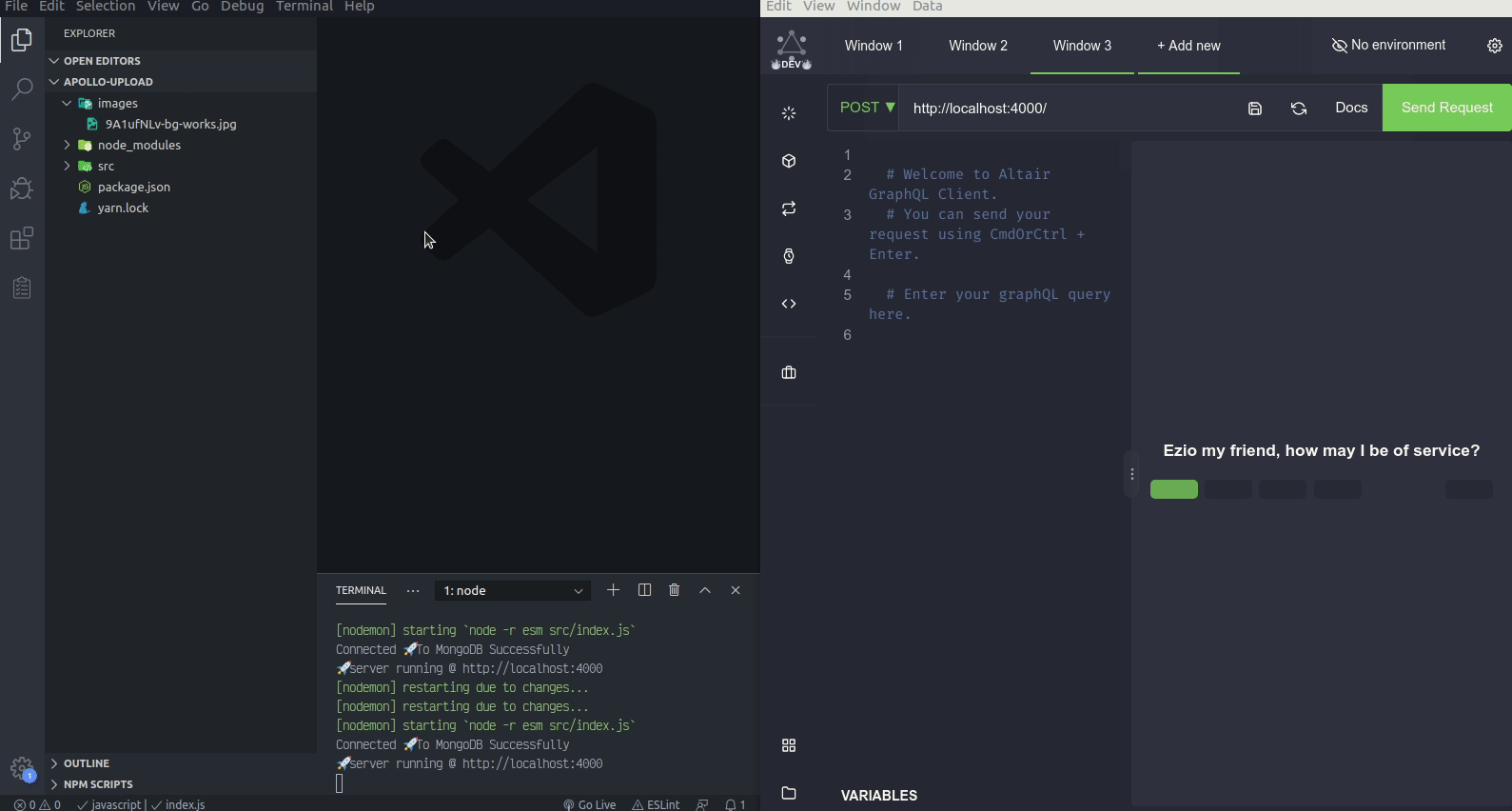Expand the OUTLINE section
The width and height of the screenshot is (1512, 811).
181,763
